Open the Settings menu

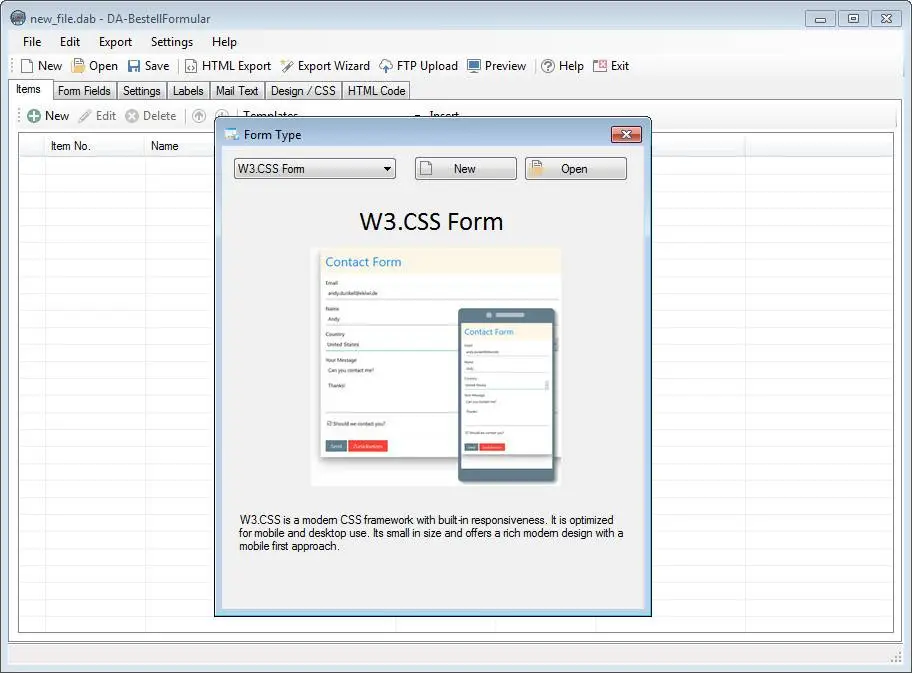tap(172, 42)
